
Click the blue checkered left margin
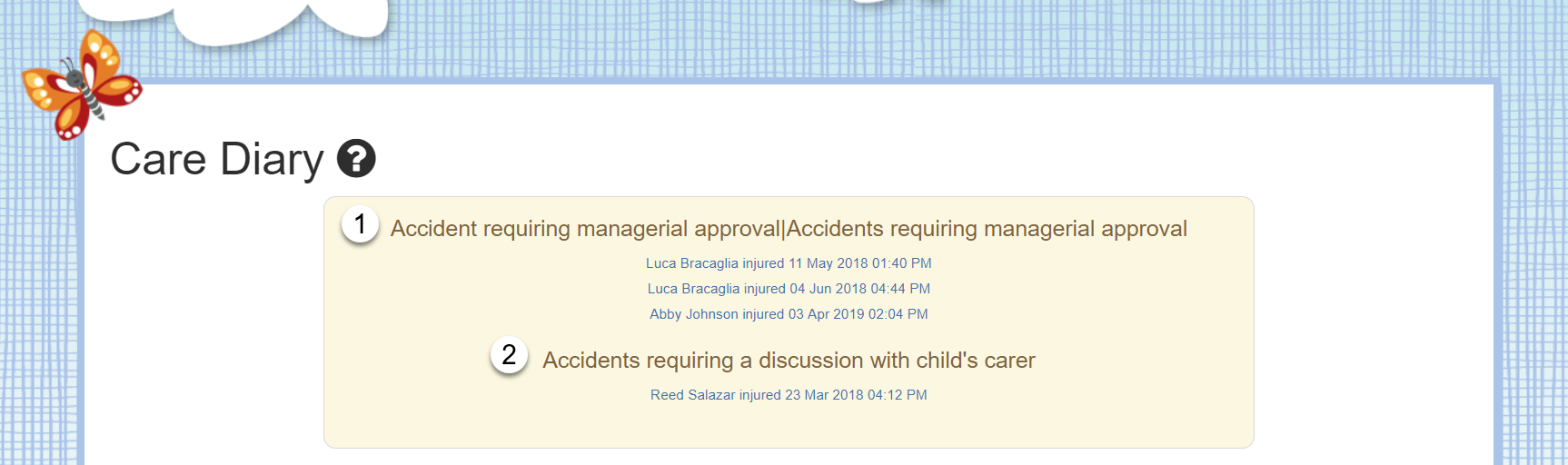(41, 318)
